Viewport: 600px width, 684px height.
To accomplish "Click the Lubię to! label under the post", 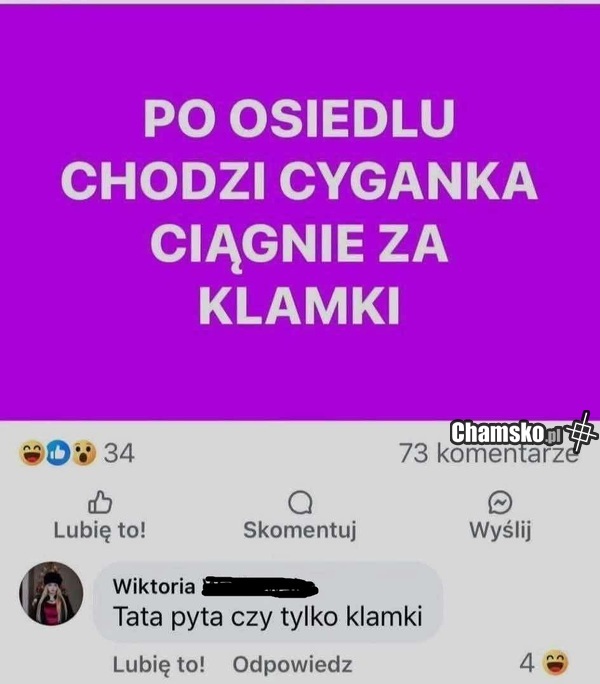I will [x=99, y=530].
